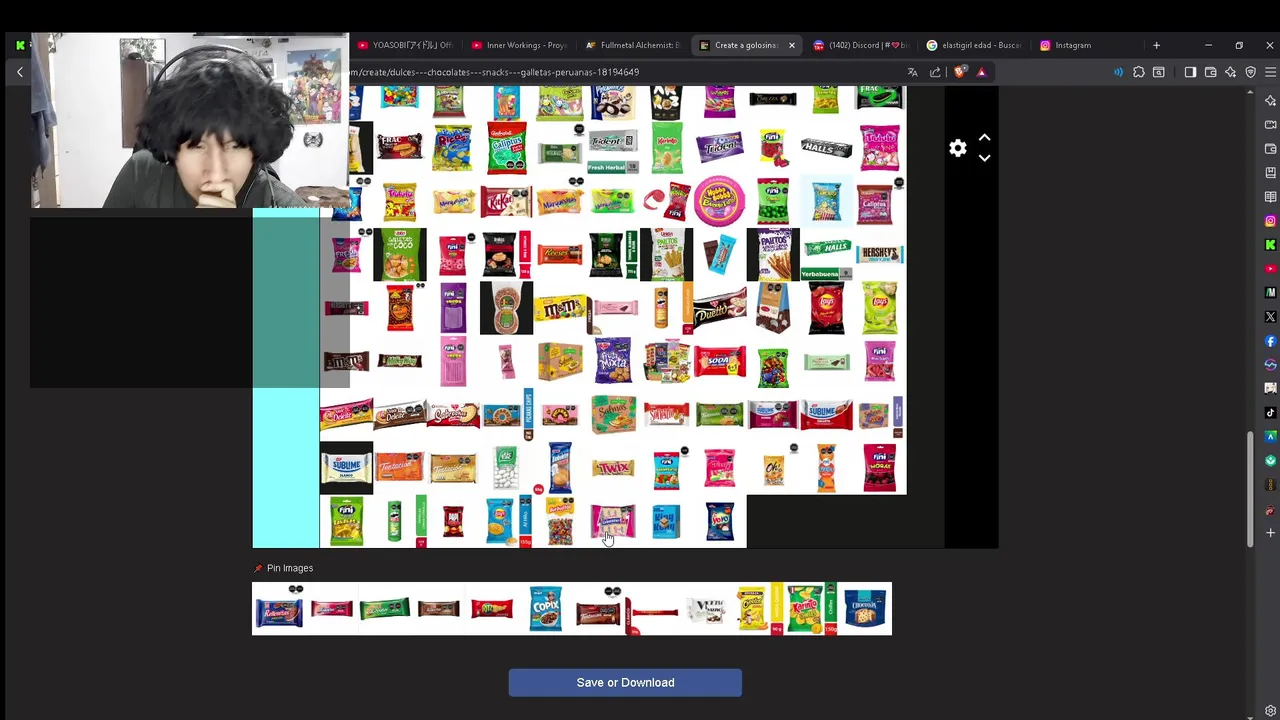The height and width of the screenshot is (720, 1280).
Task: Move the tier row up with arrow
Action: [x=984, y=138]
